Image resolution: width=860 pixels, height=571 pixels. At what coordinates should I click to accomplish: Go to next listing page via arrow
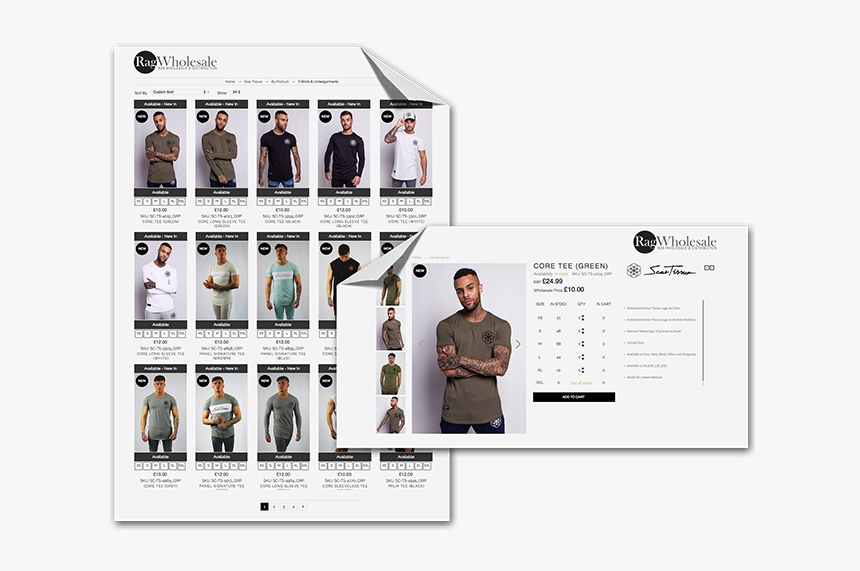point(303,507)
